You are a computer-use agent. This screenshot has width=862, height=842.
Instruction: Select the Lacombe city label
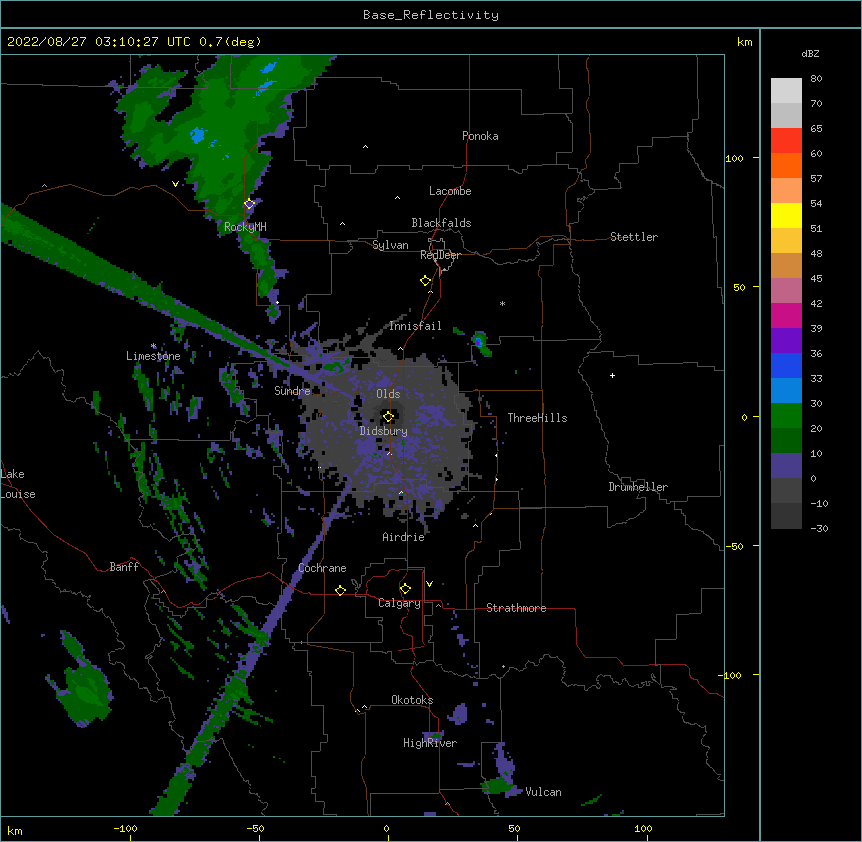[450, 191]
